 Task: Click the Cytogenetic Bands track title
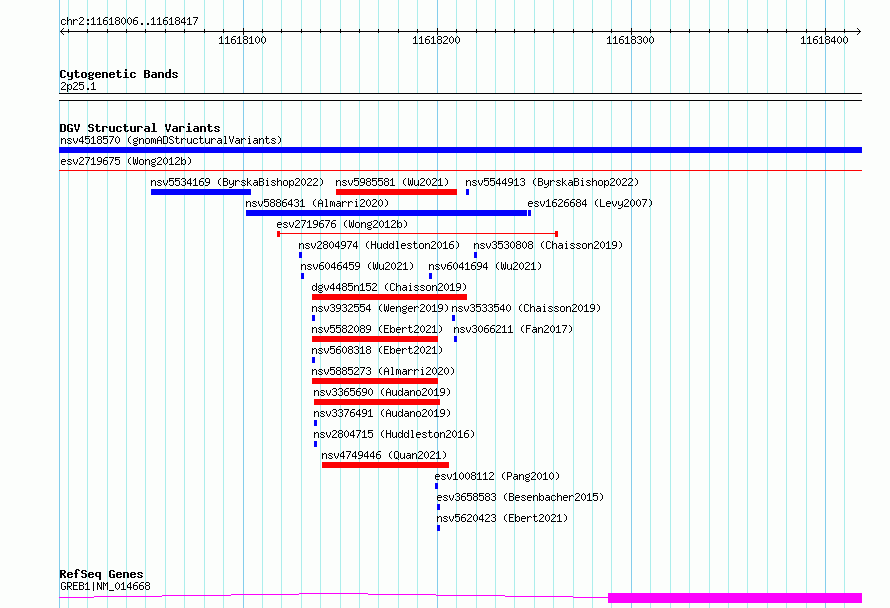[119, 74]
